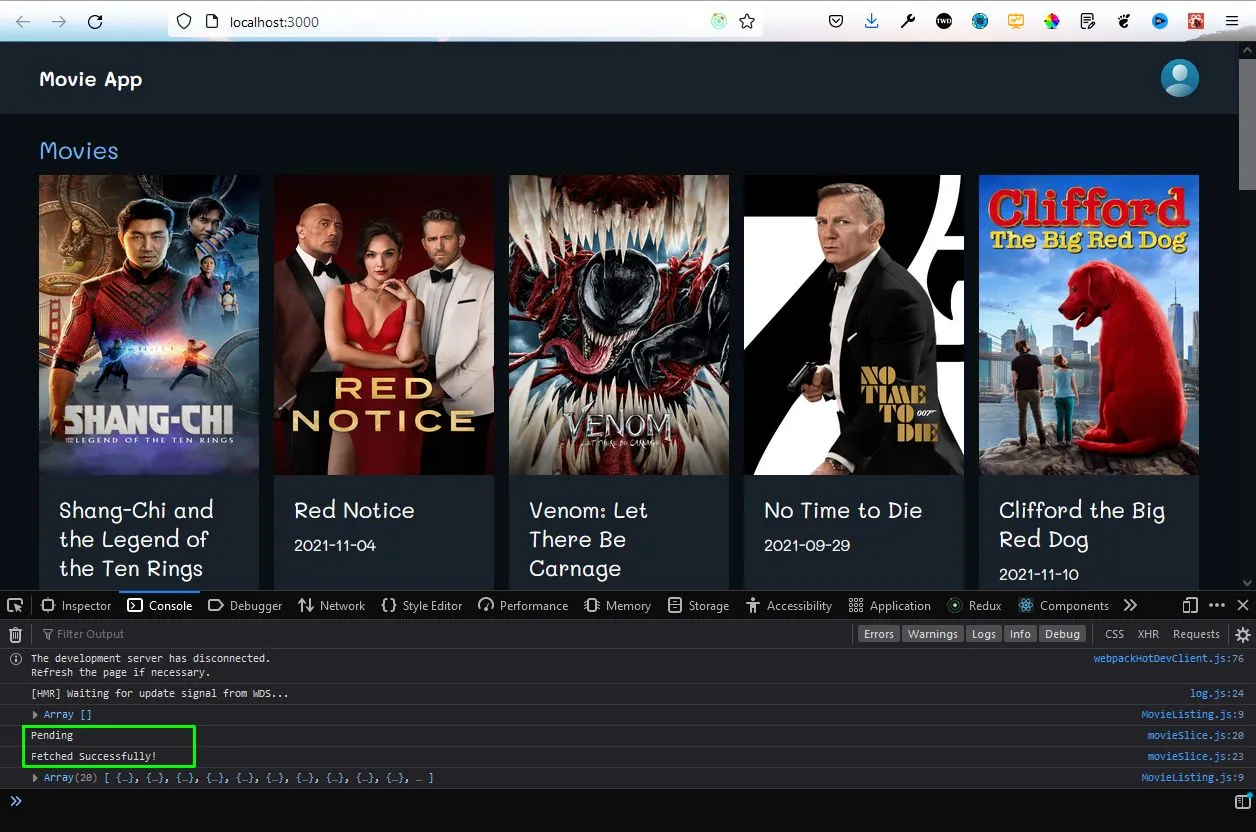This screenshot has height=832, width=1256.
Task: Open MovieListing.js:9 link beside Array(20)
Action: (x=1192, y=778)
